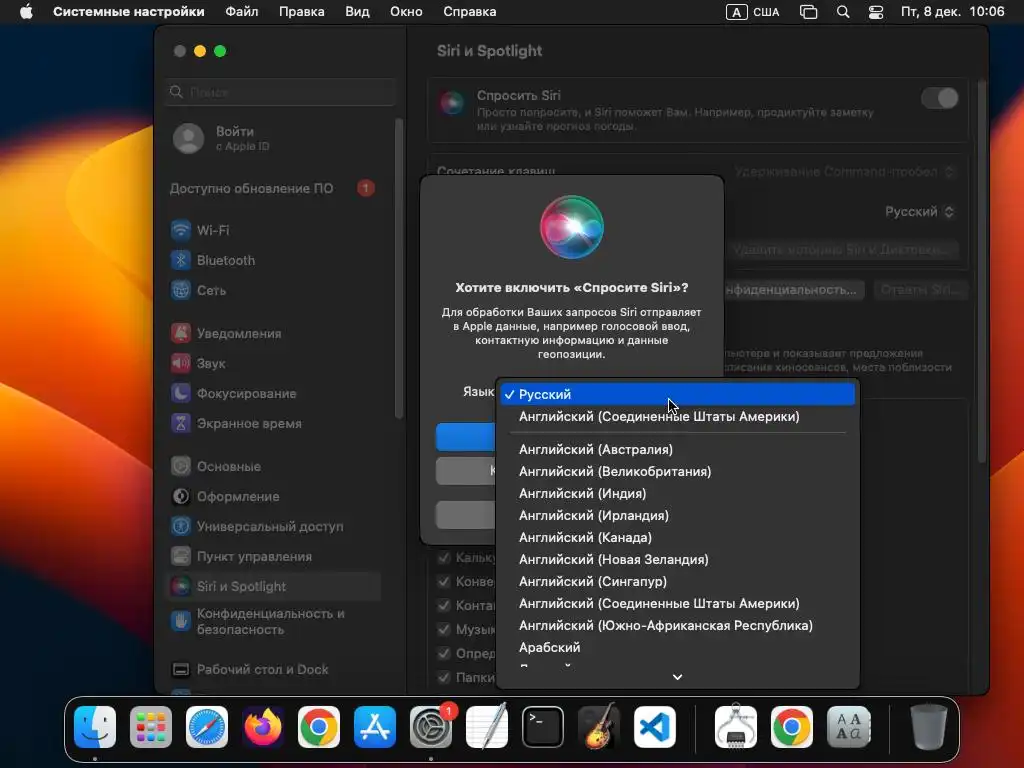
Task: Choose Английский (Великобритания) language
Action: pyautogui.click(x=677, y=472)
